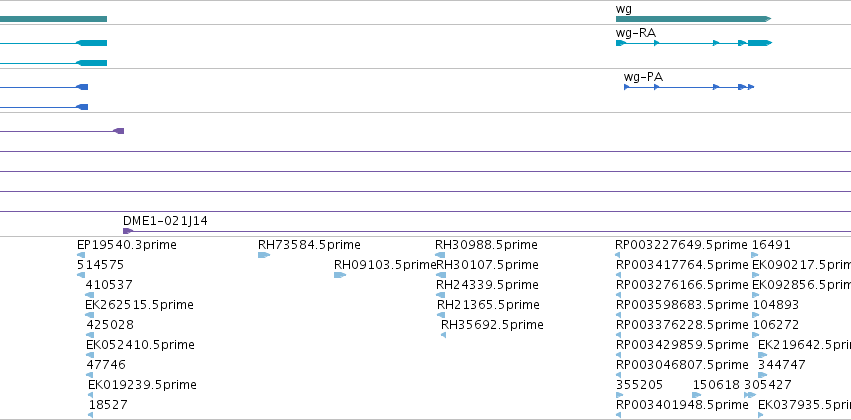
Task: Click the wg-RA transcript feature
Action: coord(694,43)
